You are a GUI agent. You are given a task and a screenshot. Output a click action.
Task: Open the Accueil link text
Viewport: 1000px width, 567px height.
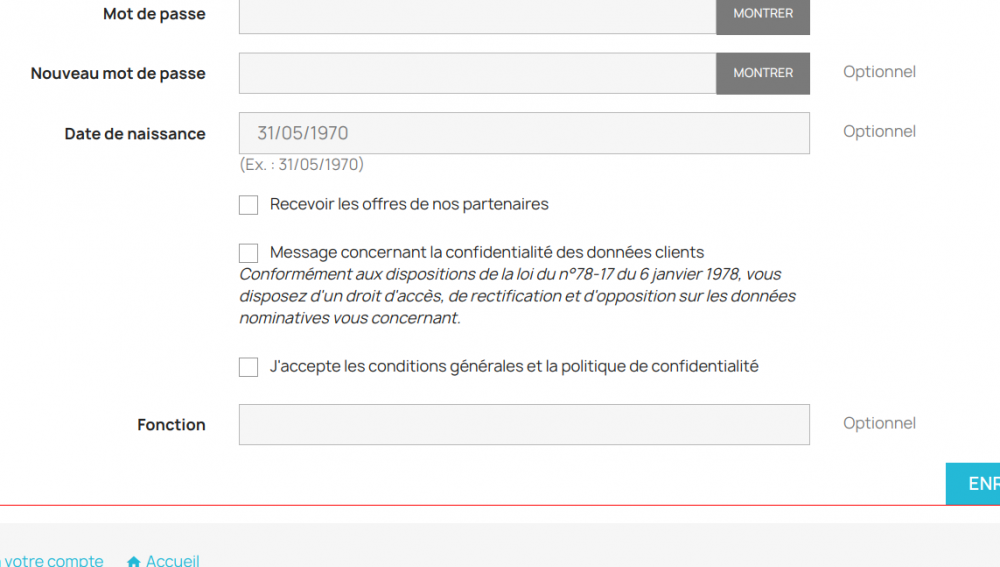173,561
